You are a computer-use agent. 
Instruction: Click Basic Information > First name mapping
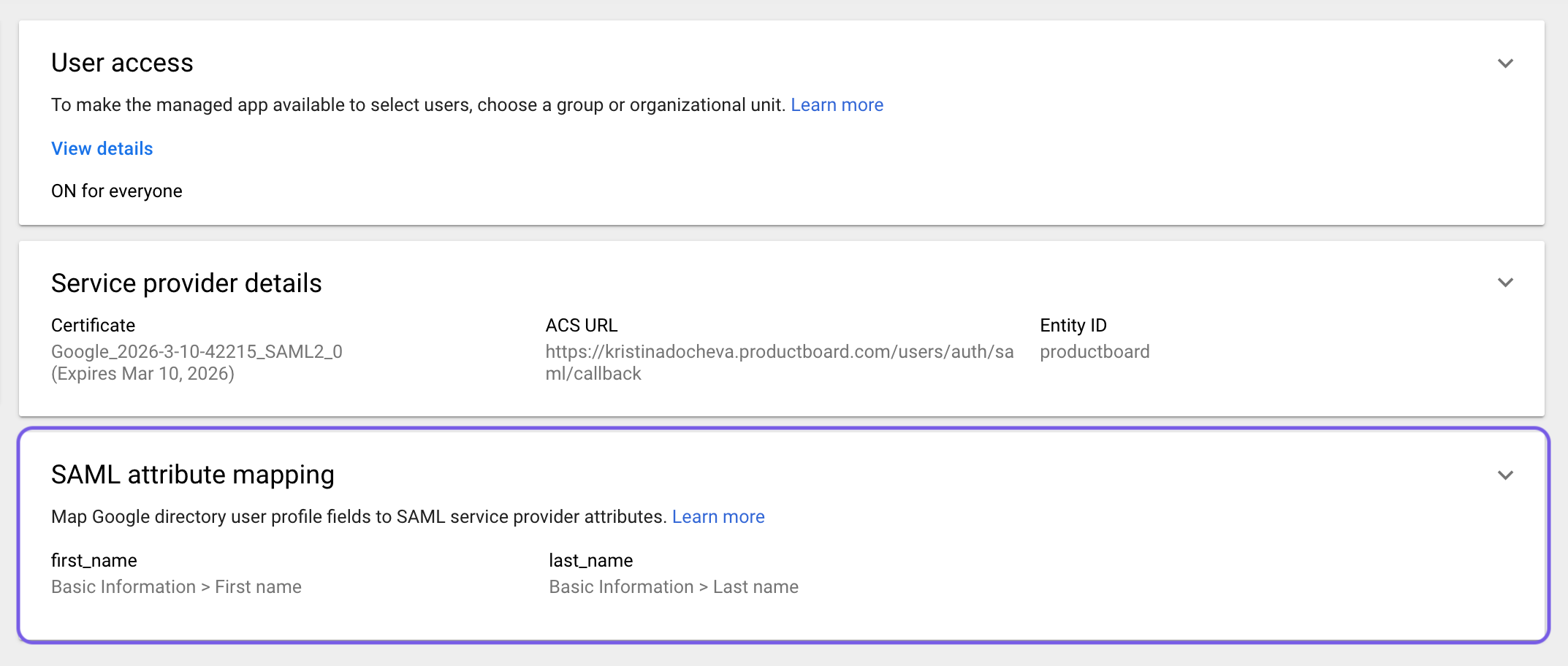(176, 587)
